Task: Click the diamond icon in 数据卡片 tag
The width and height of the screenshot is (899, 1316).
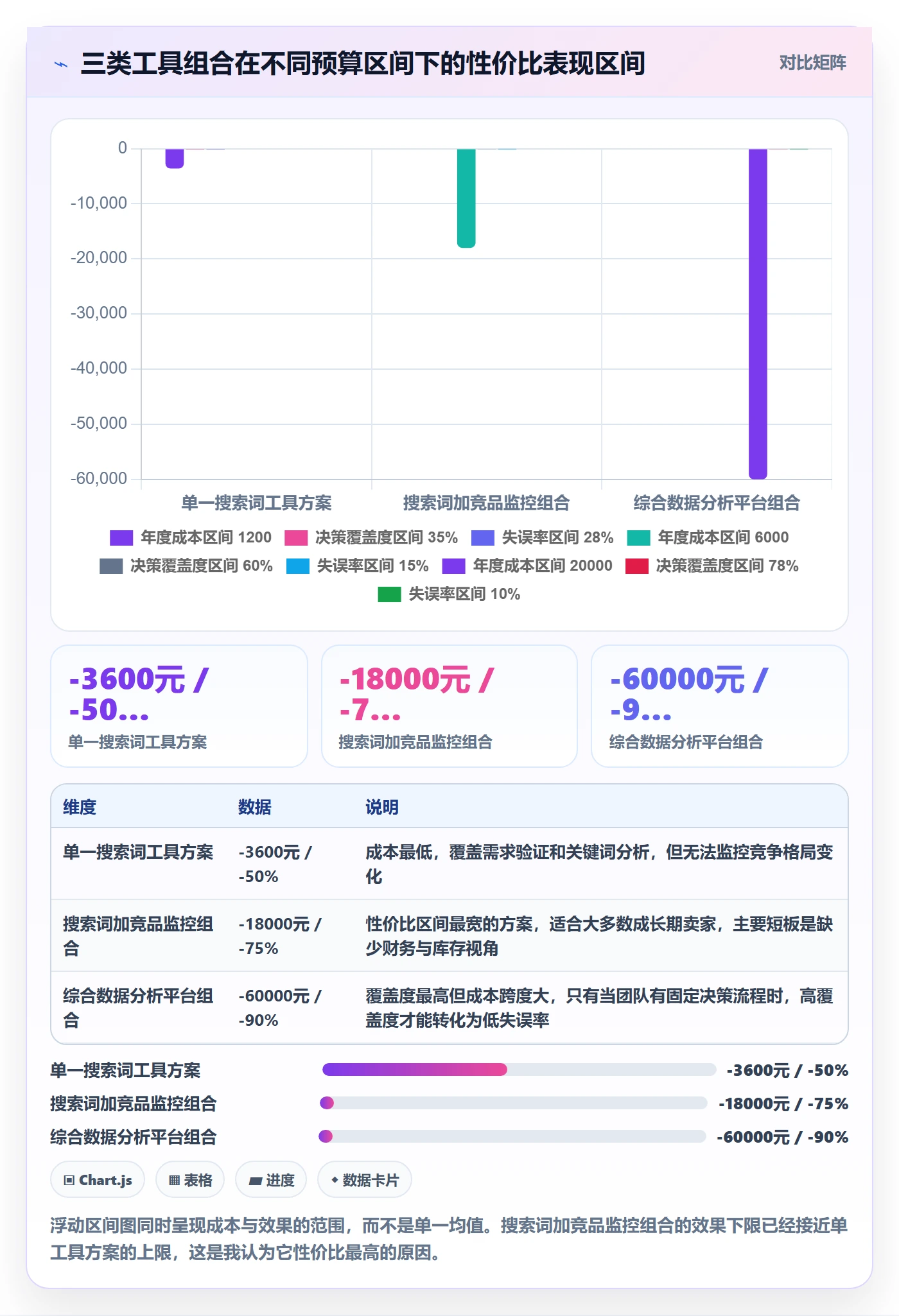Action: (x=335, y=1180)
